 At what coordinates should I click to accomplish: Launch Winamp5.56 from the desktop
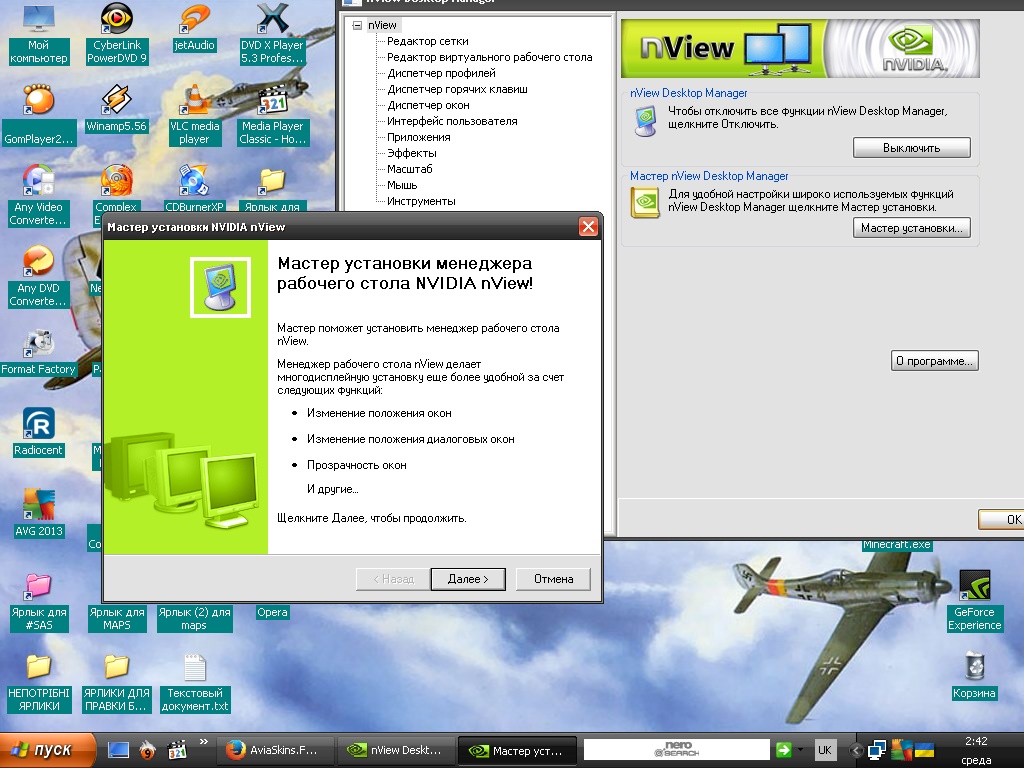(x=117, y=108)
